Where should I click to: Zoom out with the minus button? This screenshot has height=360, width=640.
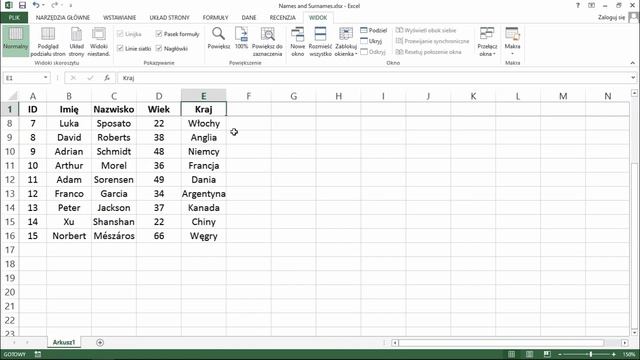tap(560, 354)
